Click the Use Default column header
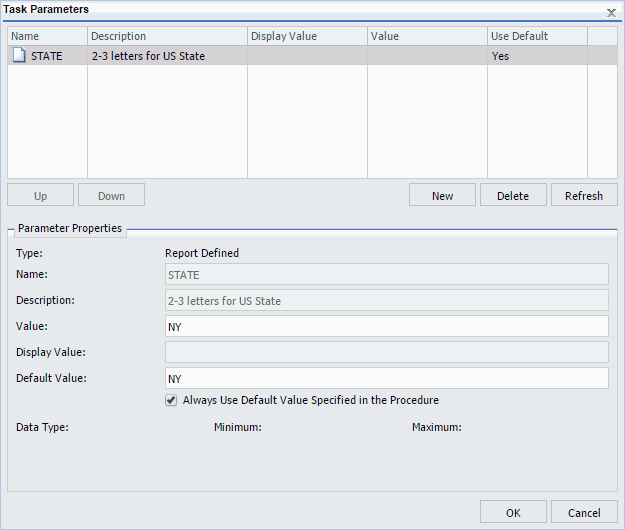Viewport: 625px width, 530px height. click(537, 36)
